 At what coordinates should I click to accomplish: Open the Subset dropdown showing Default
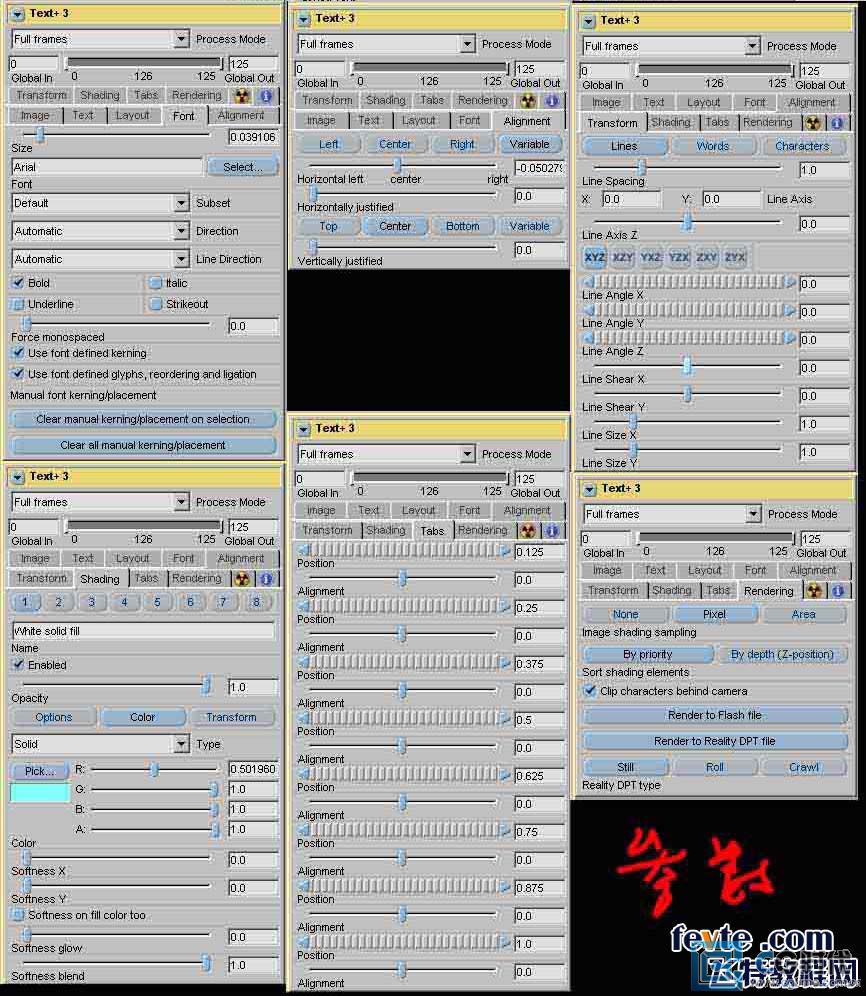(181, 203)
